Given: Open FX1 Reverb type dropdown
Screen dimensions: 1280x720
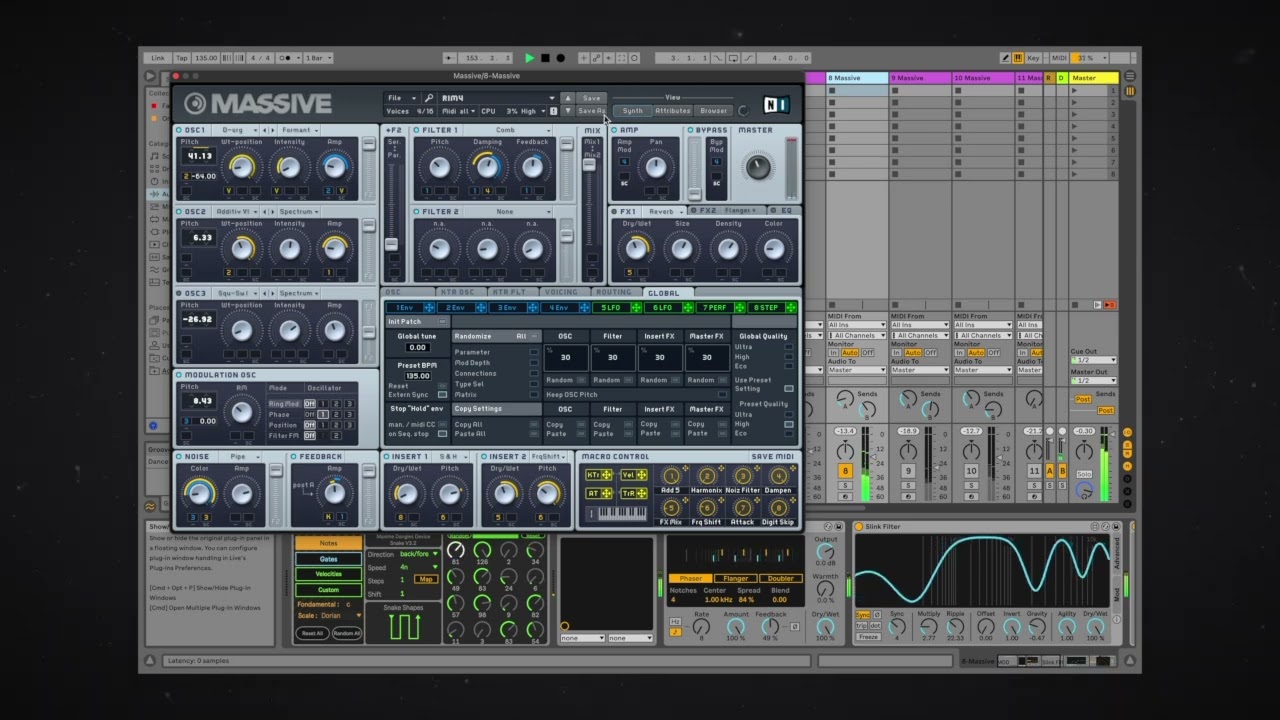Looking at the screenshot, I should click(664, 212).
